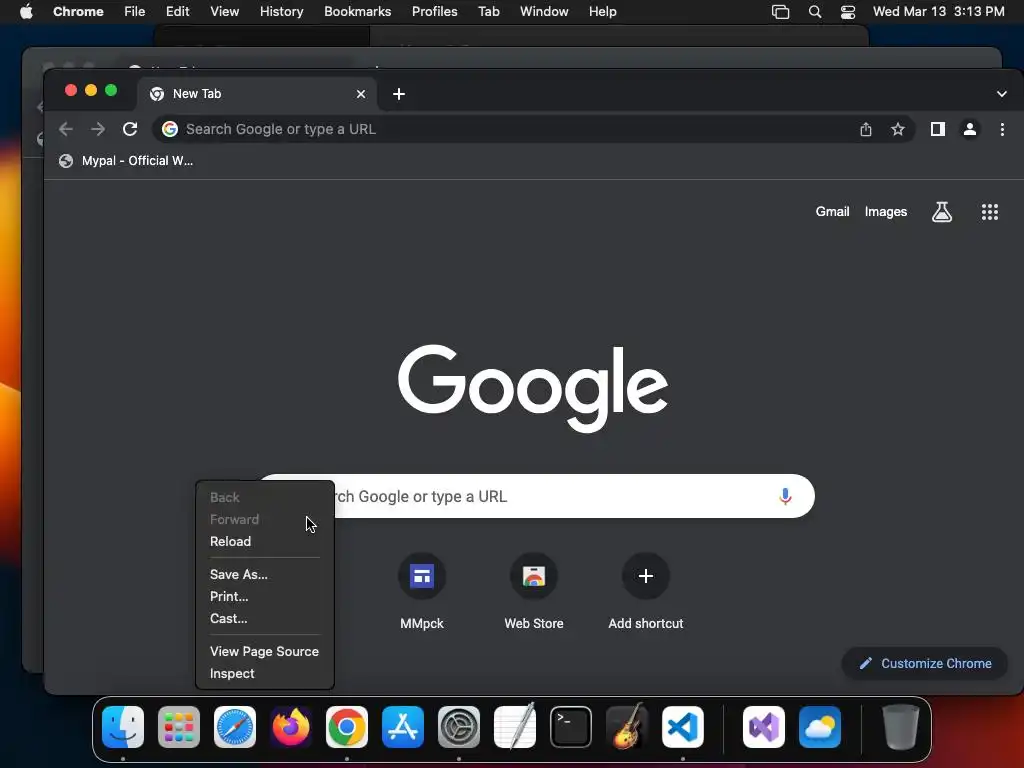Screen dimensions: 1024x768
Task: Click the date and time clock
Action: [x=938, y=12]
